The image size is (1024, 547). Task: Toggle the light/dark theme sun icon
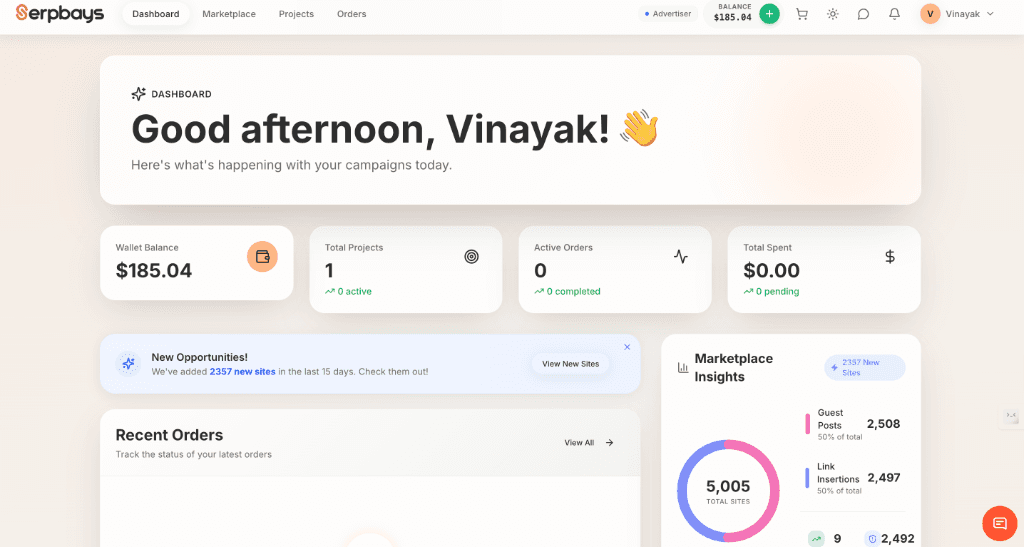[833, 14]
